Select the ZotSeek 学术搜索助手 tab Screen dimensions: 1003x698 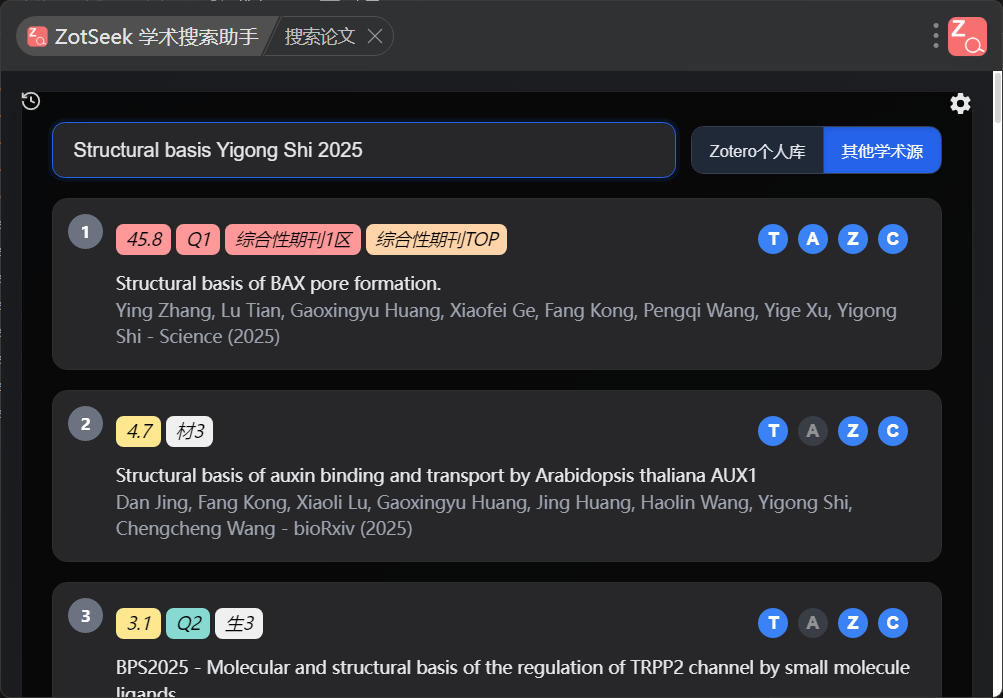pos(144,36)
